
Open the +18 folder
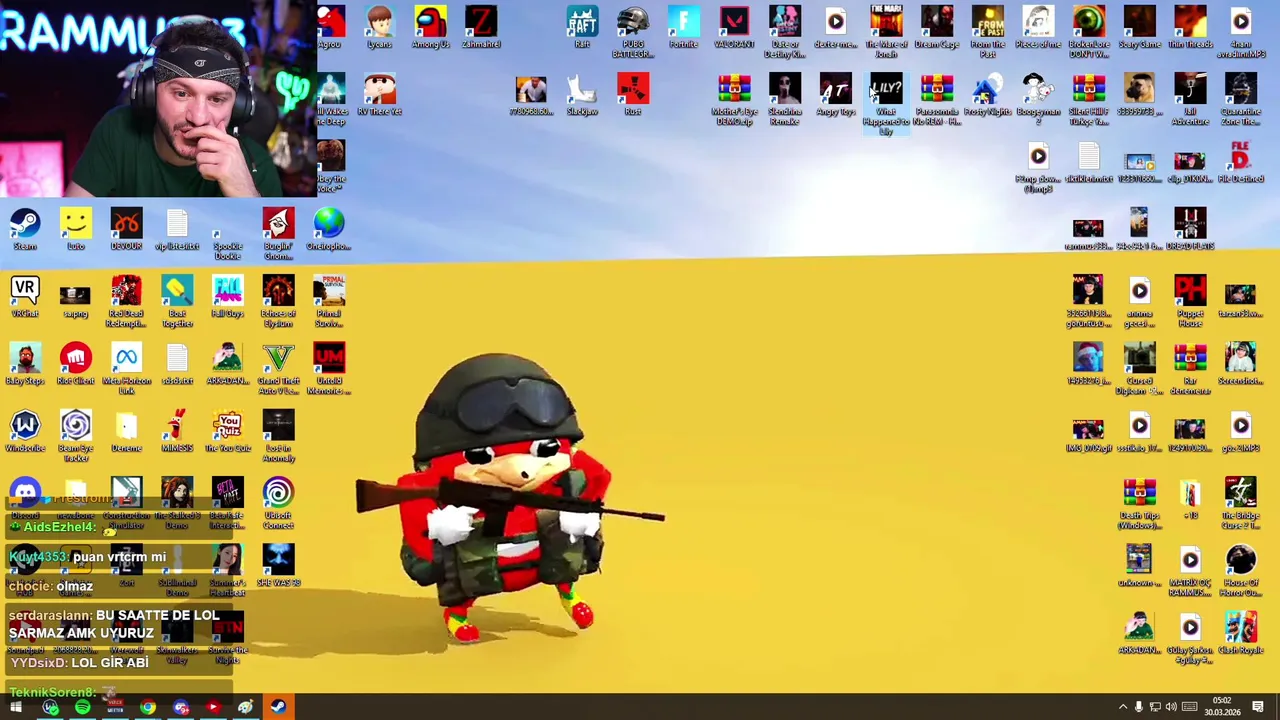tap(1190, 498)
